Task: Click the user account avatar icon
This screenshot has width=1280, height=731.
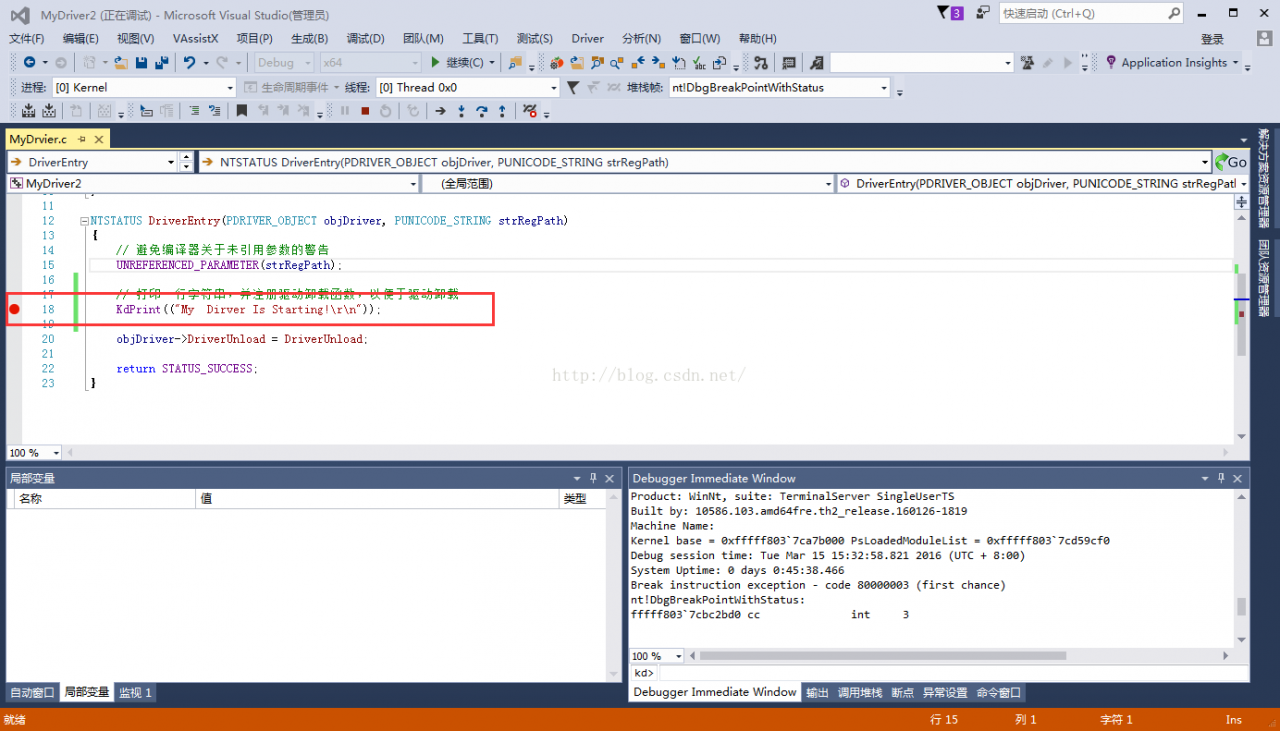Action: tap(1264, 39)
